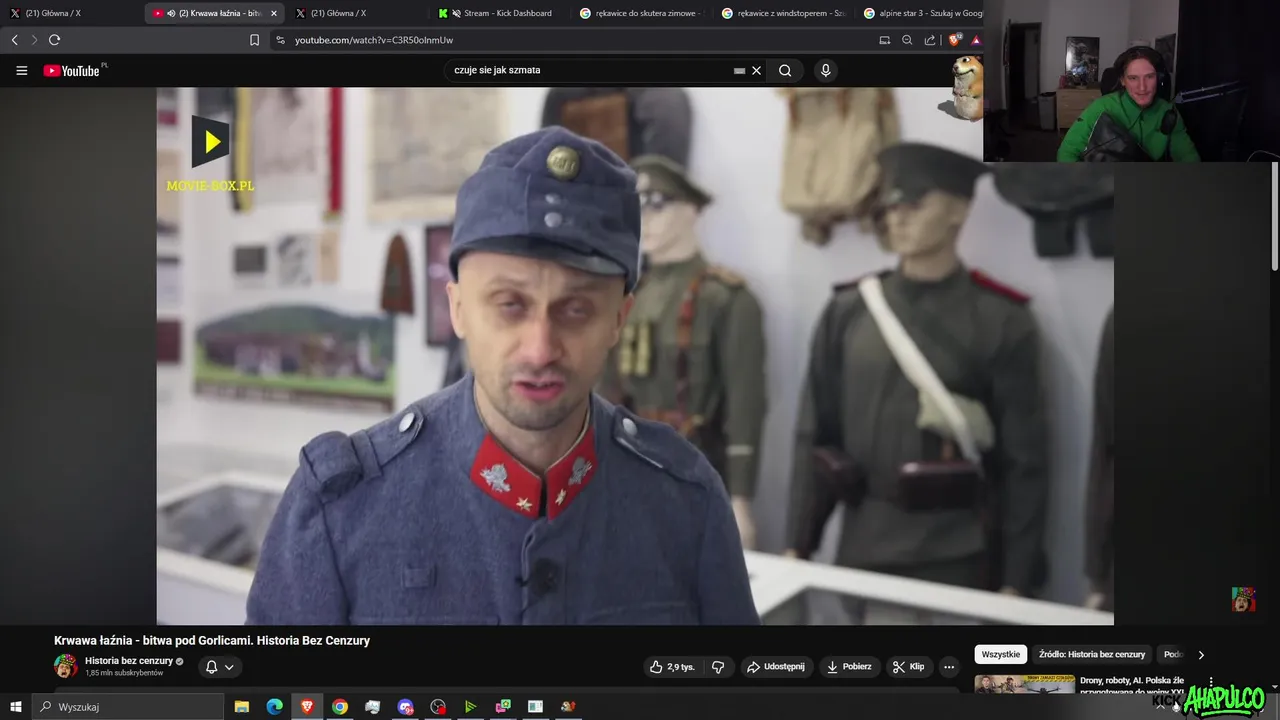This screenshot has width=1280, height=720.
Task: Switch to rękawice do skutera zimowe tab
Action: (x=642, y=13)
